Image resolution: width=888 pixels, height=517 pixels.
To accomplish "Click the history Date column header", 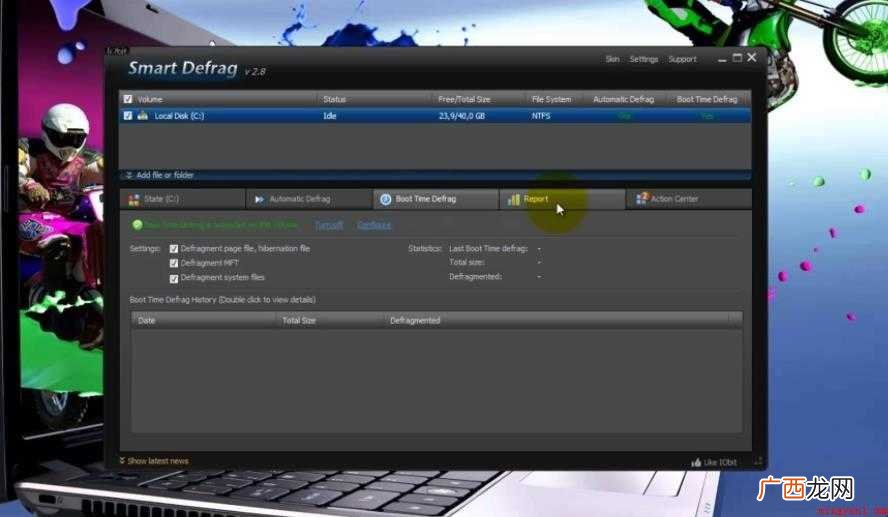I will (x=146, y=321).
